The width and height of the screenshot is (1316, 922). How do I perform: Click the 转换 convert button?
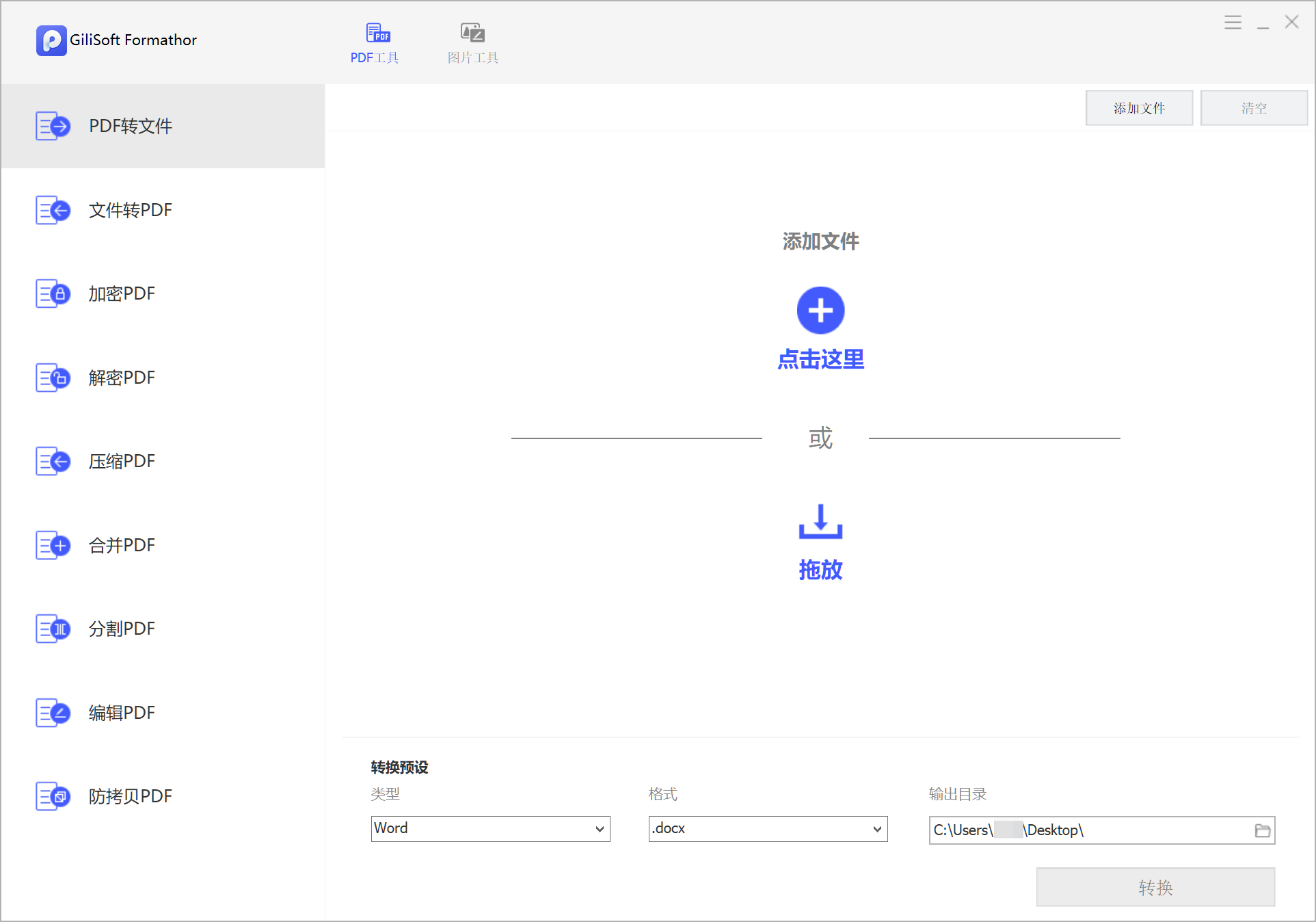(1155, 887)
